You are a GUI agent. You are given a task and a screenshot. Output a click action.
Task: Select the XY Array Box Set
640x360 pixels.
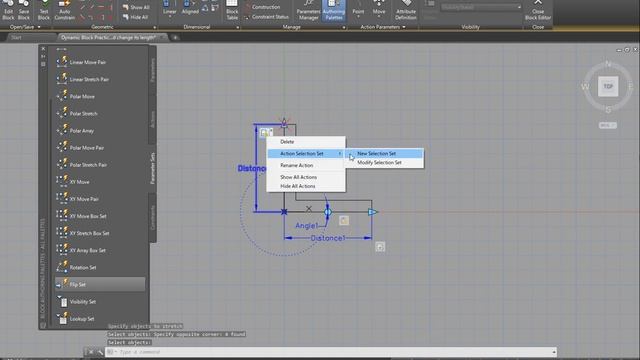(x=100, y=251)
